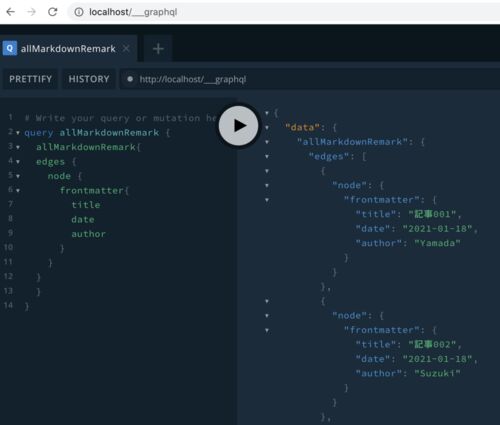Switch to the allMarkdownRemark tab
This screenshot has height=425, width=500.
point(68,49)
